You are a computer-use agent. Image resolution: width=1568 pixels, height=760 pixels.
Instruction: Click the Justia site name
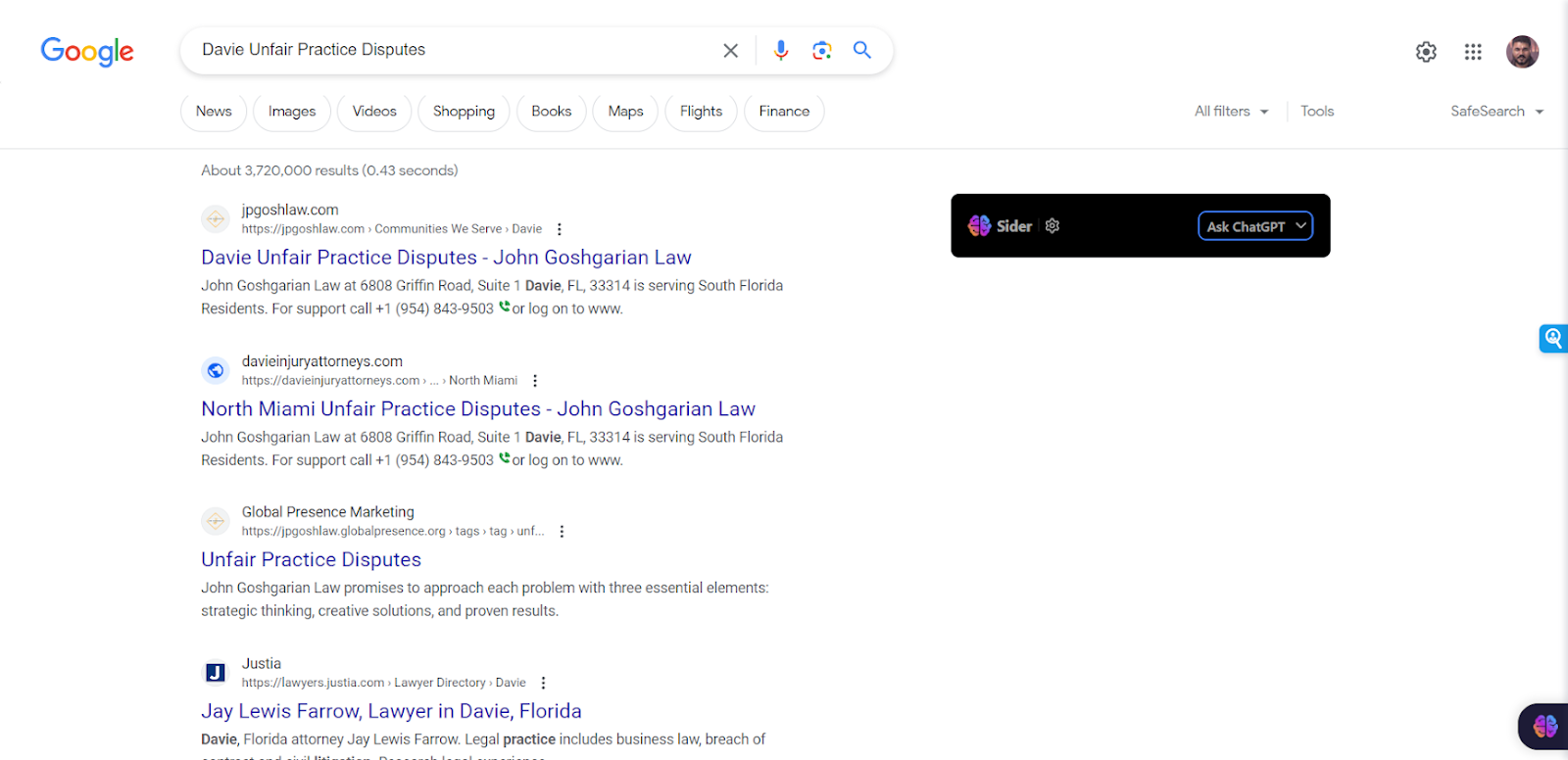(262, 664)
